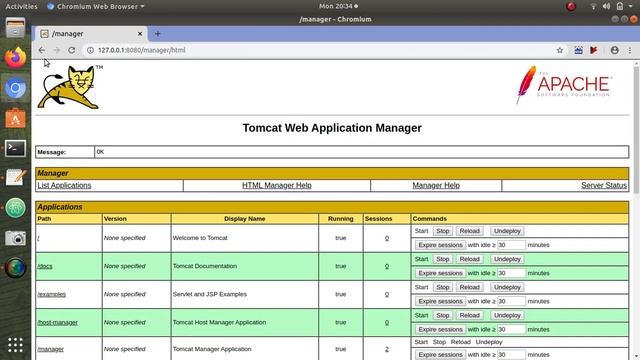Click the browser forward arrow
The width and height of the screenshot is (640, 360).
(57, 50)
